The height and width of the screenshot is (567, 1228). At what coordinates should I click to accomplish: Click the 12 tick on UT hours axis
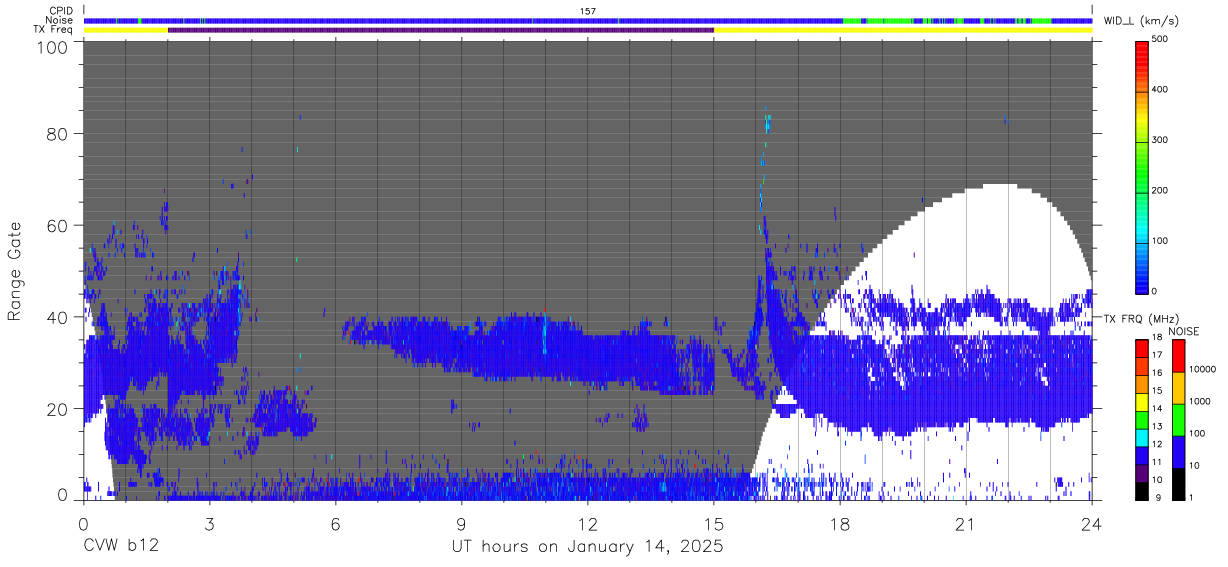coord(587,523)
